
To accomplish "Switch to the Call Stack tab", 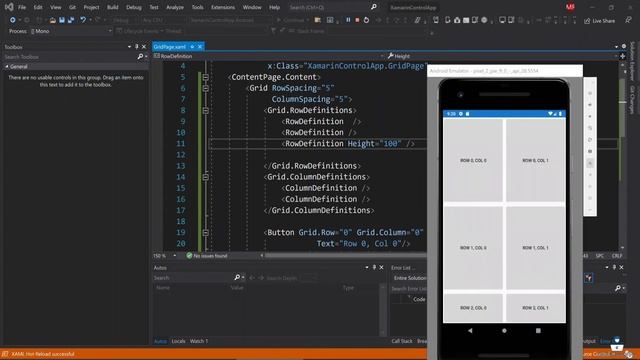I will (x=402, y=341).
